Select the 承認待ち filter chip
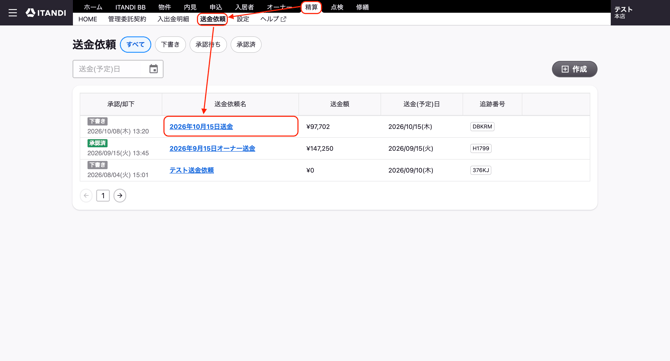 (208, 44)
